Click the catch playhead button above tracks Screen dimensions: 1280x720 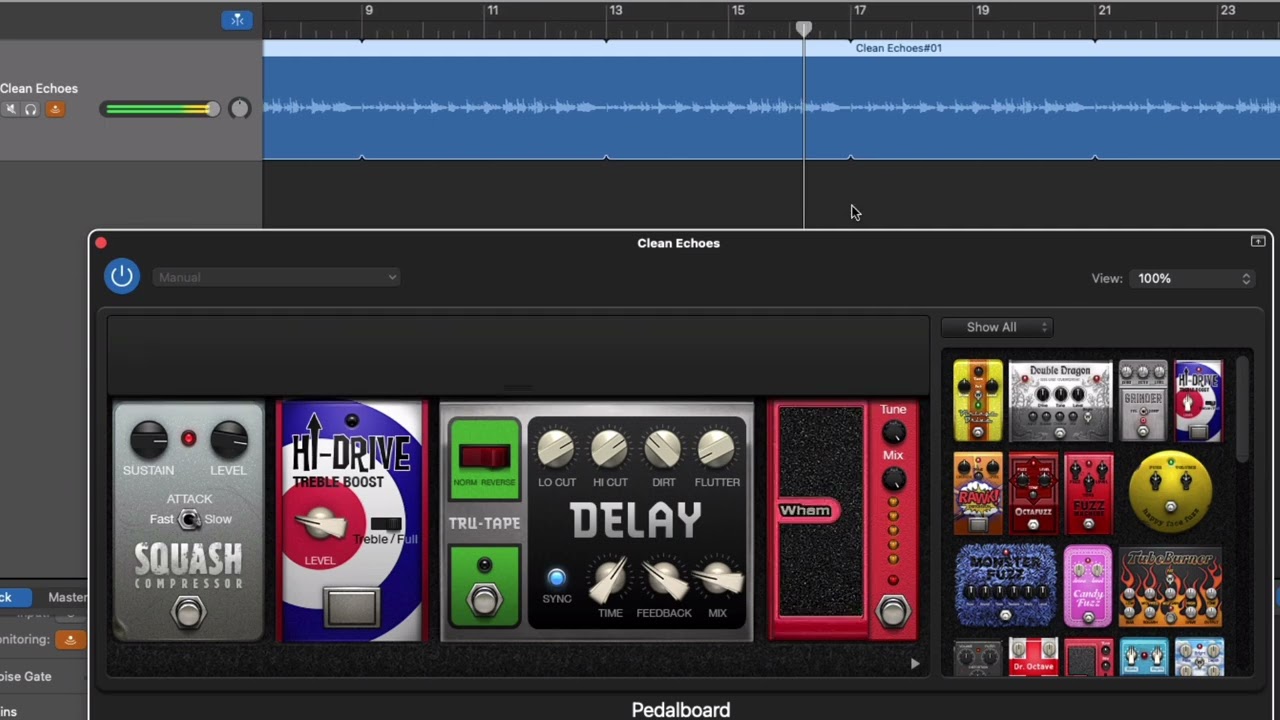tap(237, 20)
